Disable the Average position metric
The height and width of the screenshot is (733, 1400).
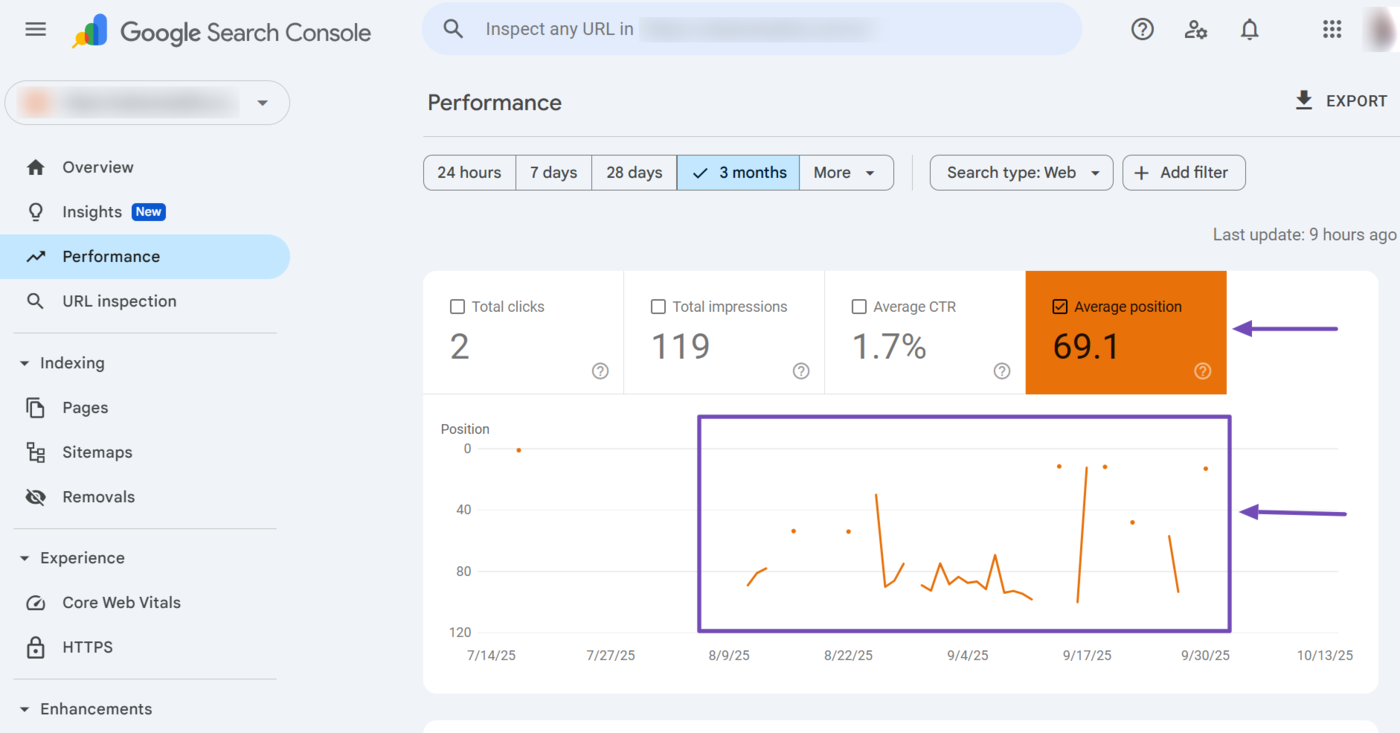(x=1060, y=307)
